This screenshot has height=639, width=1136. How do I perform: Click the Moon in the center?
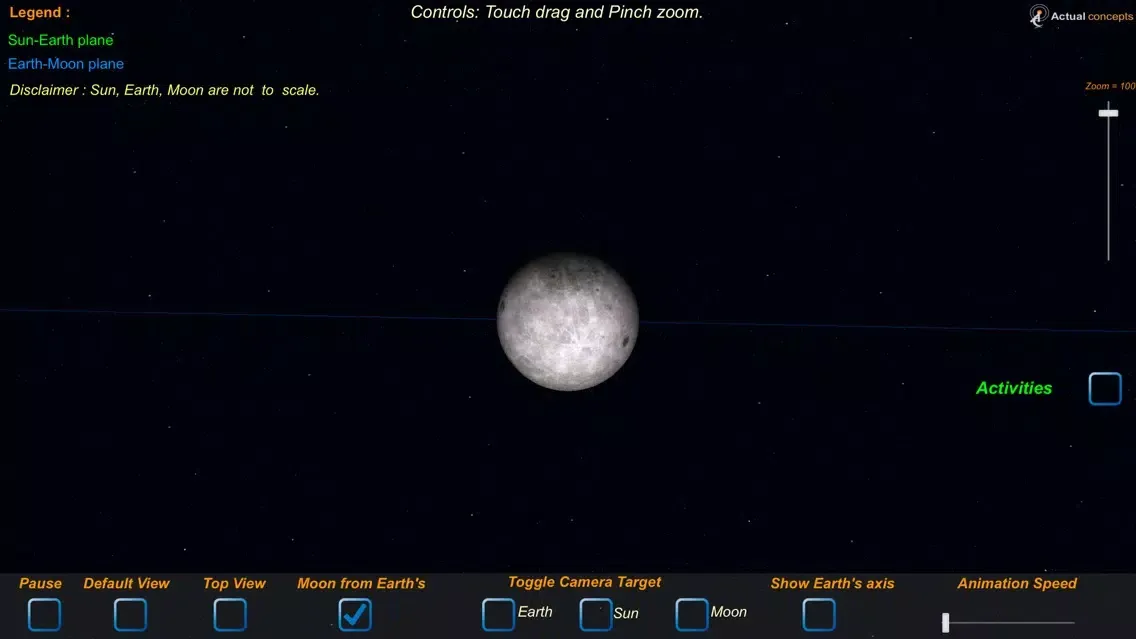tap(568, 322)
